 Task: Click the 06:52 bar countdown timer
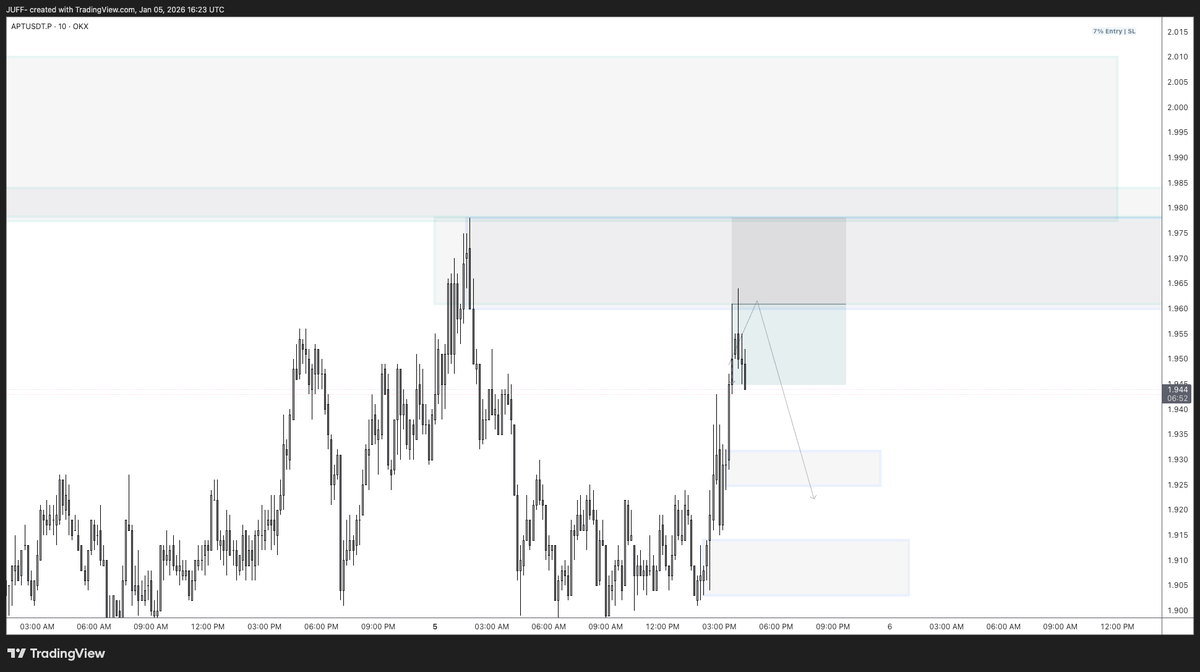point(1176,398)
